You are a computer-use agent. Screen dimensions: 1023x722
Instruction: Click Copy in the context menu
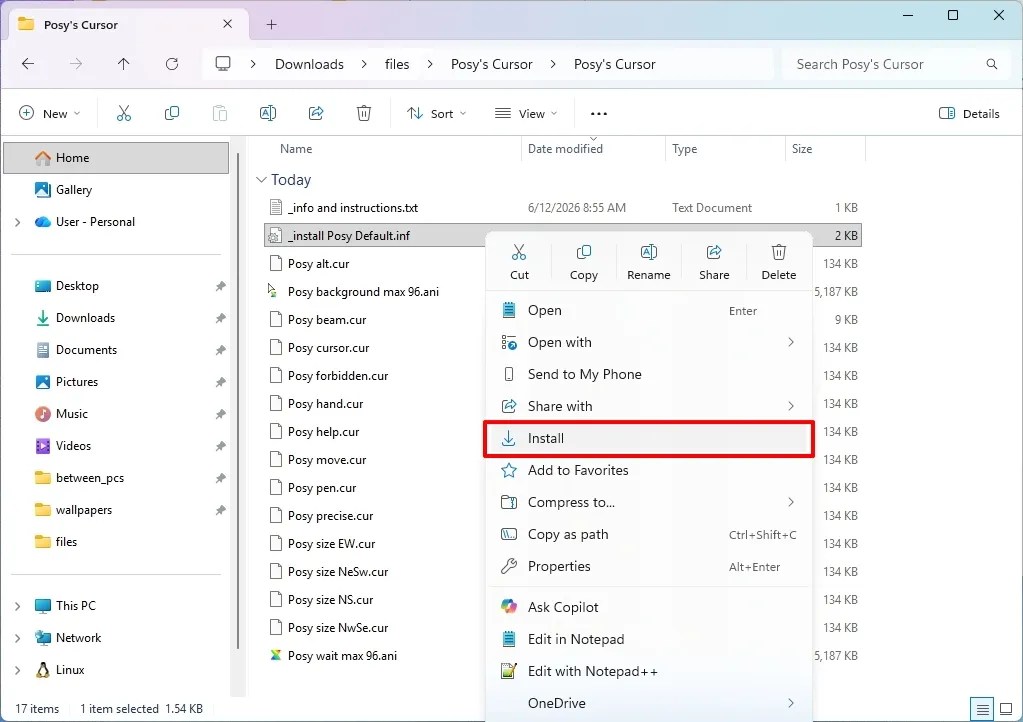click(584, 262)
